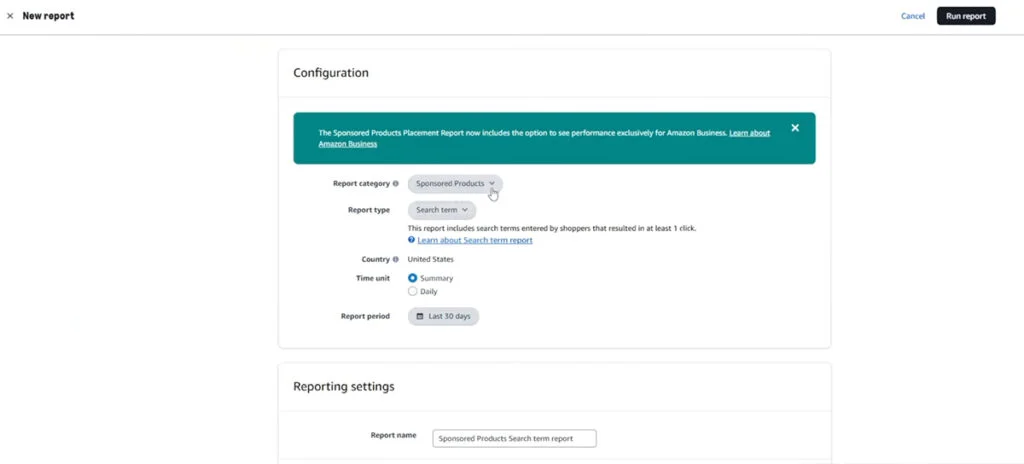Viewport: 1024px width, 464px height.
Task: Click Run report button
Action: point(966,16)
